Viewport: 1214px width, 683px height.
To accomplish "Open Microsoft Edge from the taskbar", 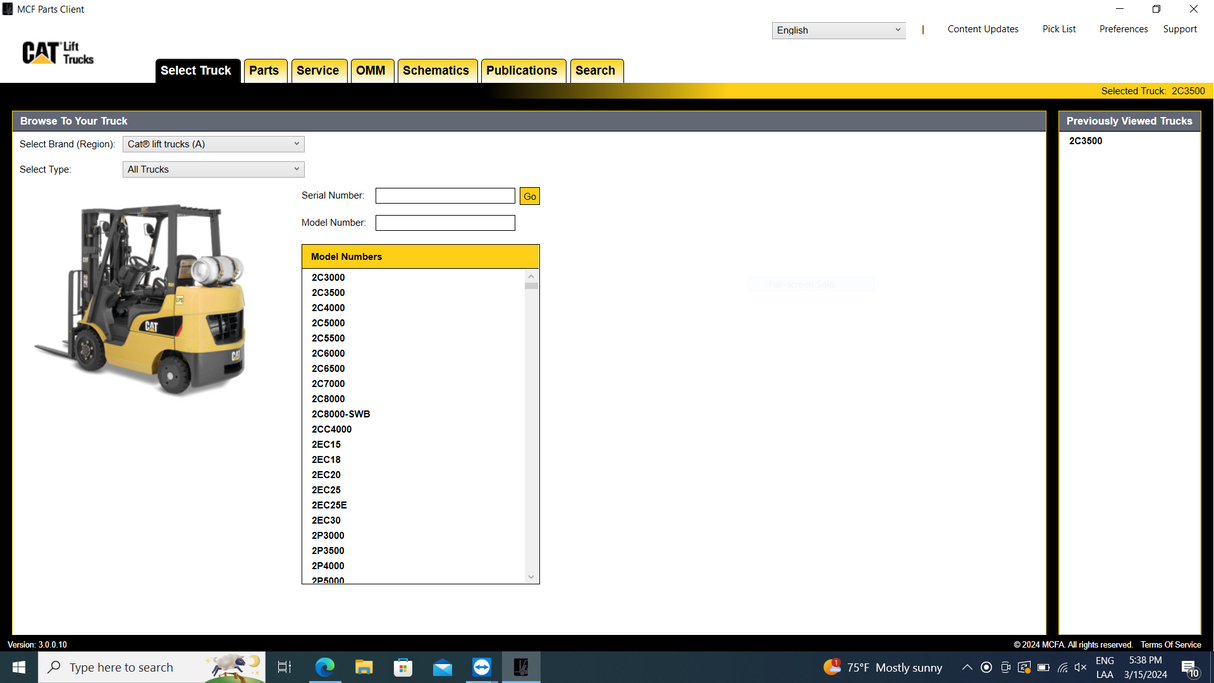I will pos(325,667).
